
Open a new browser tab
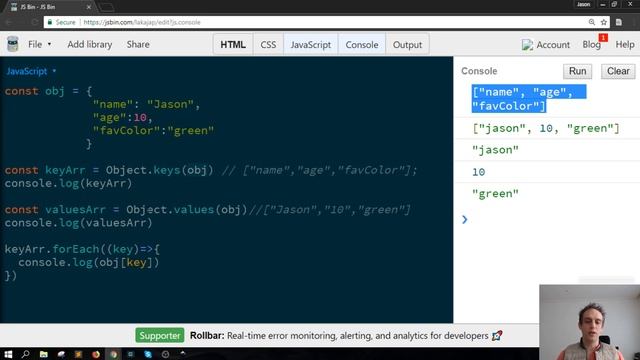pyautogui.click(x=107, y=7)
